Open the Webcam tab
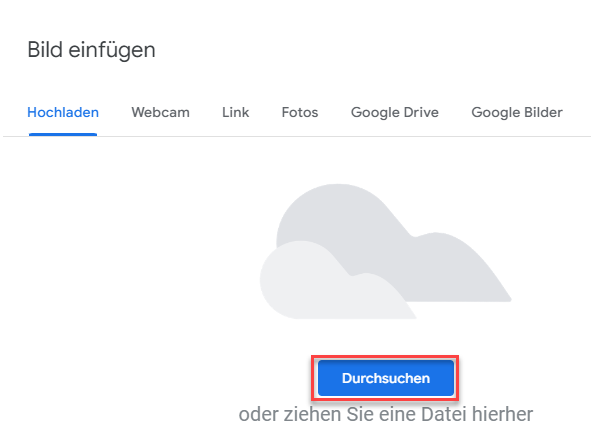The height and width of the screenshot is (446, 591). [x=161, y=112]
